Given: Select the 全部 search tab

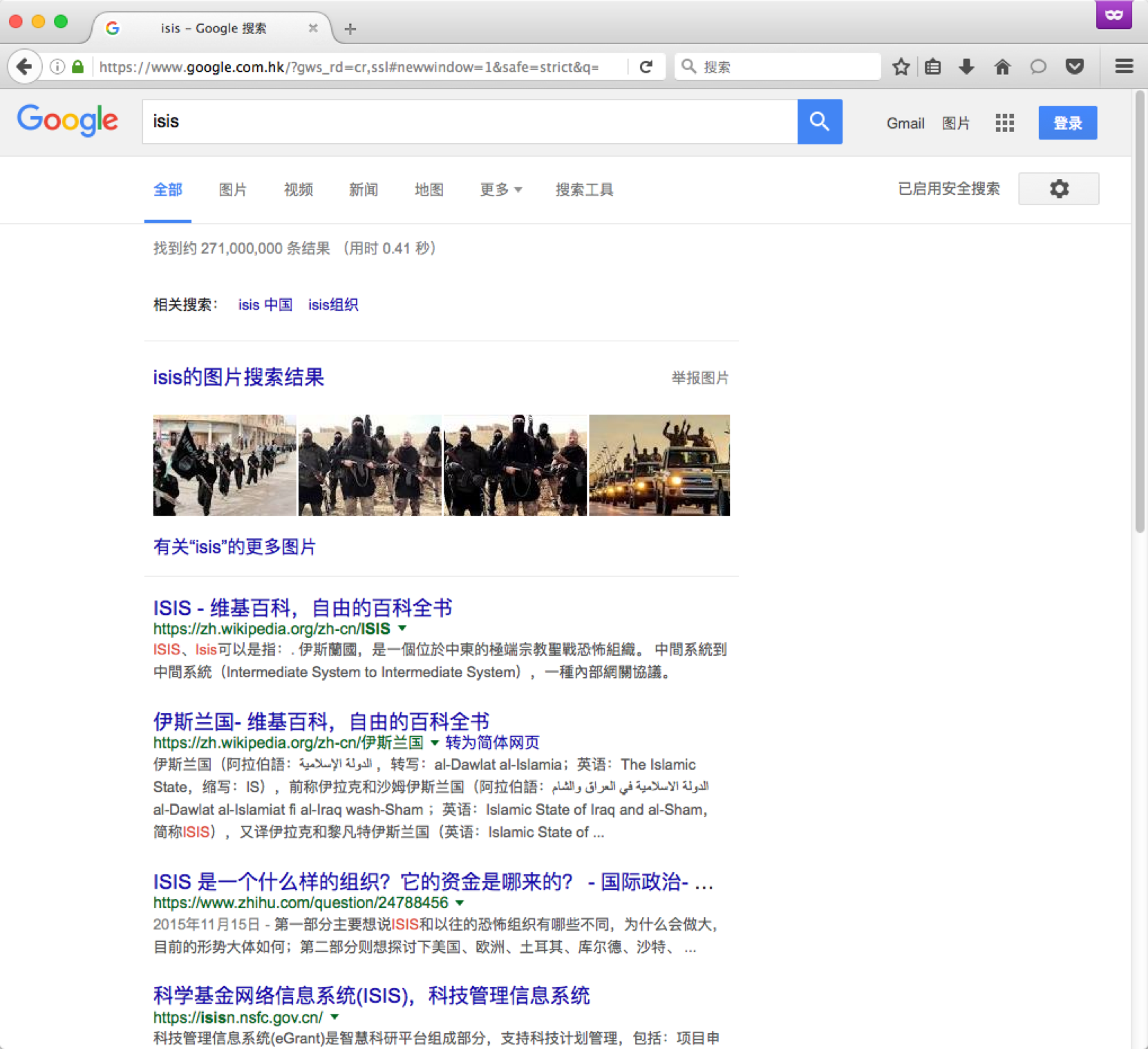Looking at the screenshot, I should tap(168, 189).
